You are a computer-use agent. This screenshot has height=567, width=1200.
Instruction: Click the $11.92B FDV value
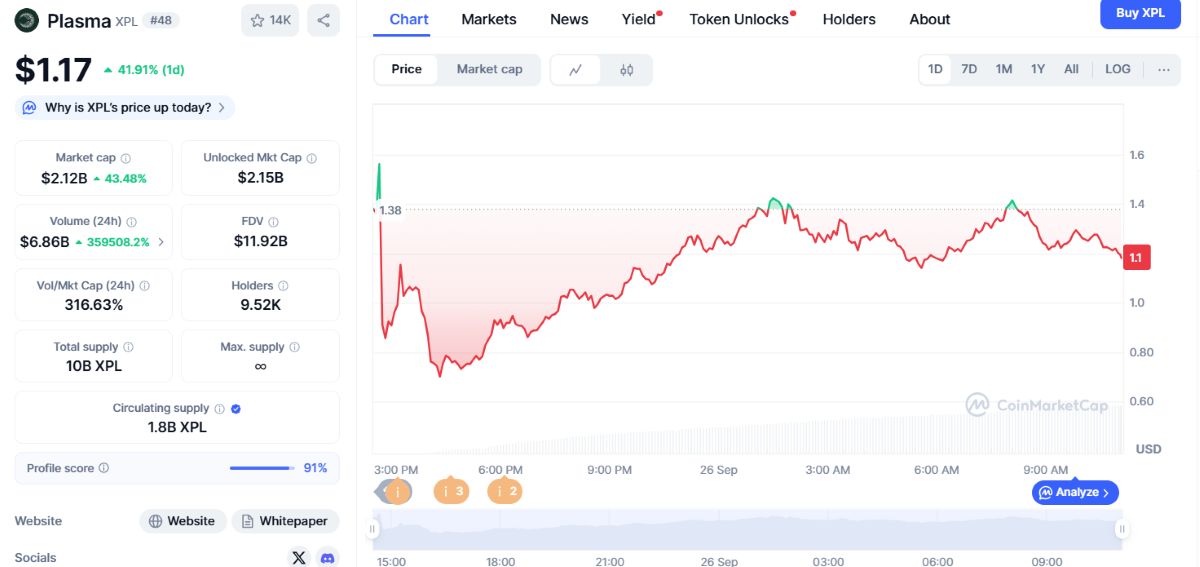[x=260, y=241]
